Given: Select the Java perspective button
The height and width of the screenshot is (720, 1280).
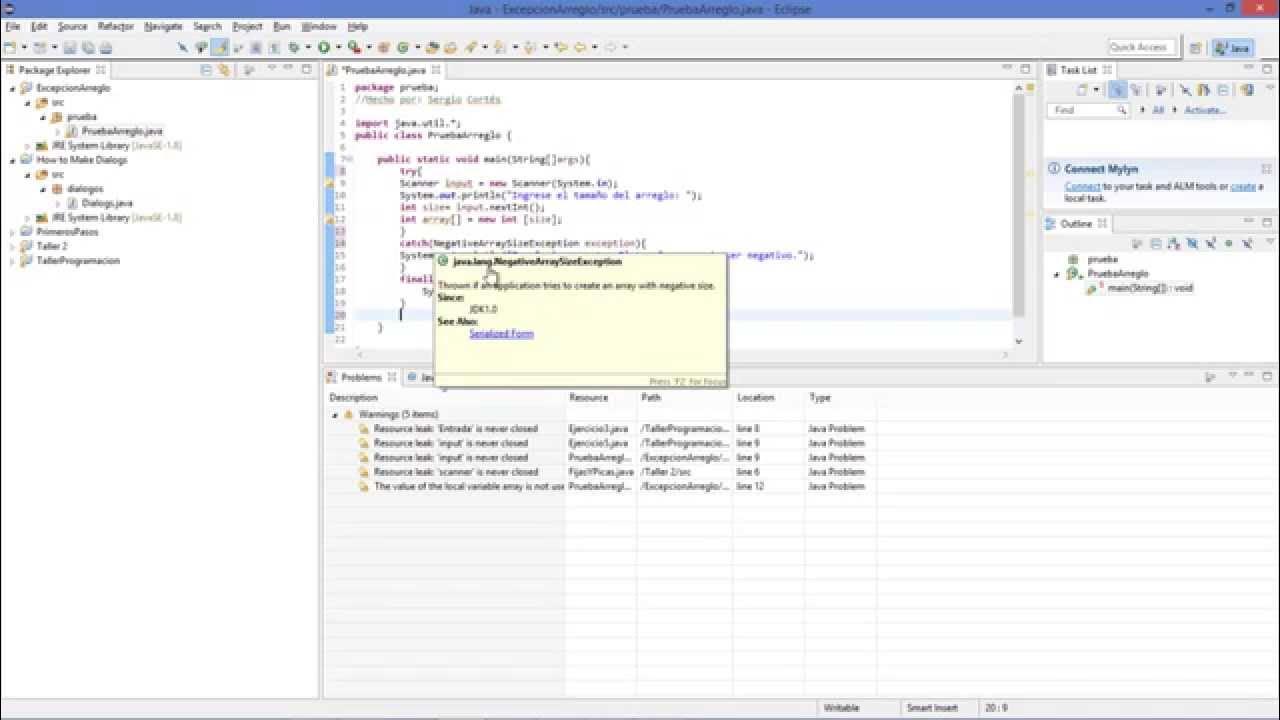Looking at the screenshot, I should click(x=1233, y=47).
